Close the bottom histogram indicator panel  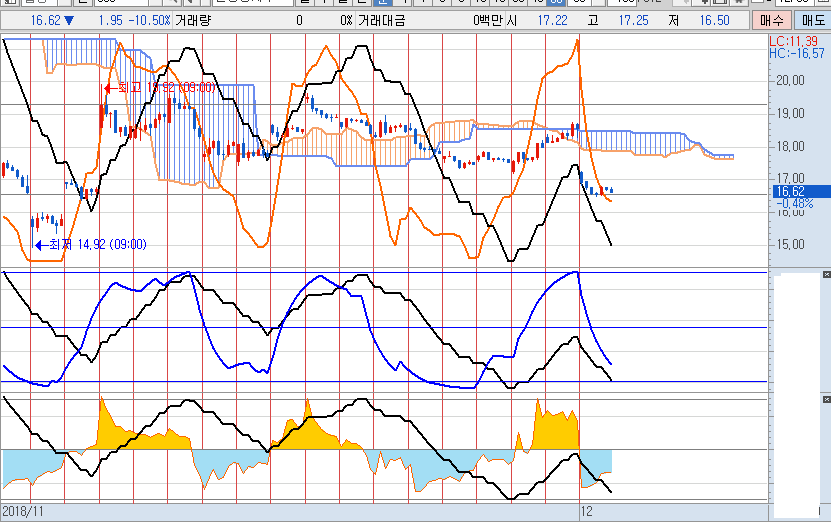pyautogui.click(x=825, y=398)
